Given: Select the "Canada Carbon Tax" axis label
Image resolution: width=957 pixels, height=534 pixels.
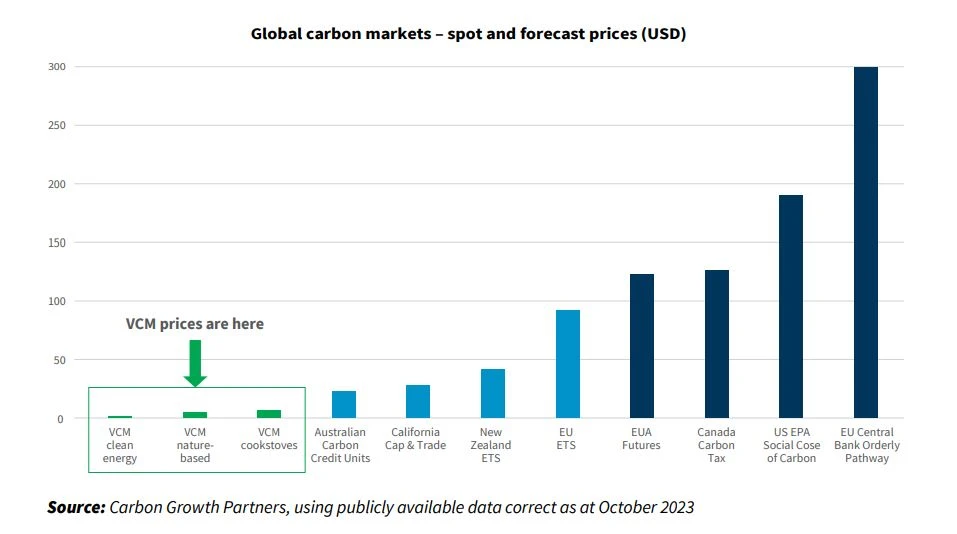Looking at the screenshot, I should (x=716, y=445).
